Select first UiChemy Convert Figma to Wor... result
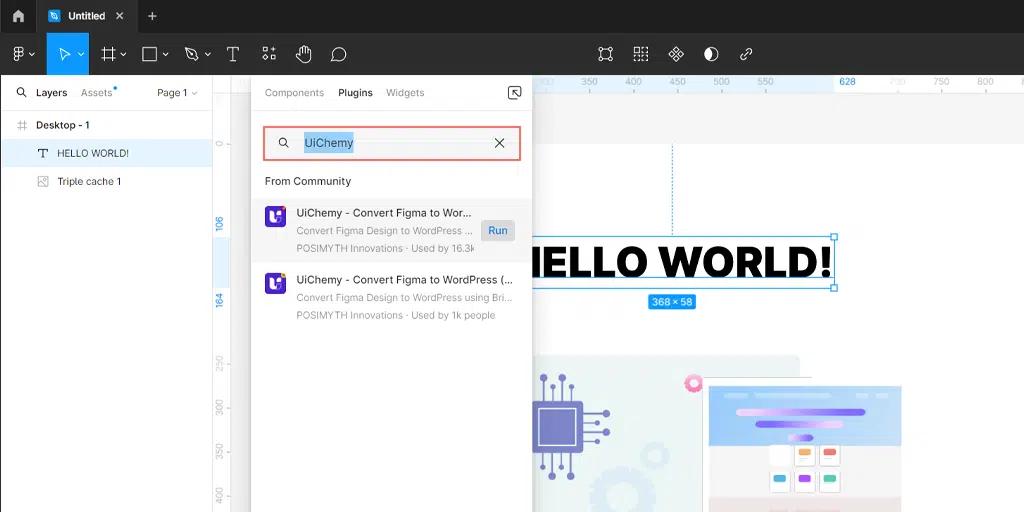The image size is (1024, 512). pyautogui.click(x=392, y=230)
